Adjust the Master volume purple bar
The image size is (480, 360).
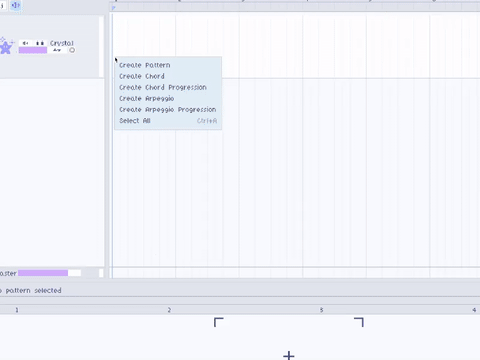pyautogui.click(x=43, y=273)
